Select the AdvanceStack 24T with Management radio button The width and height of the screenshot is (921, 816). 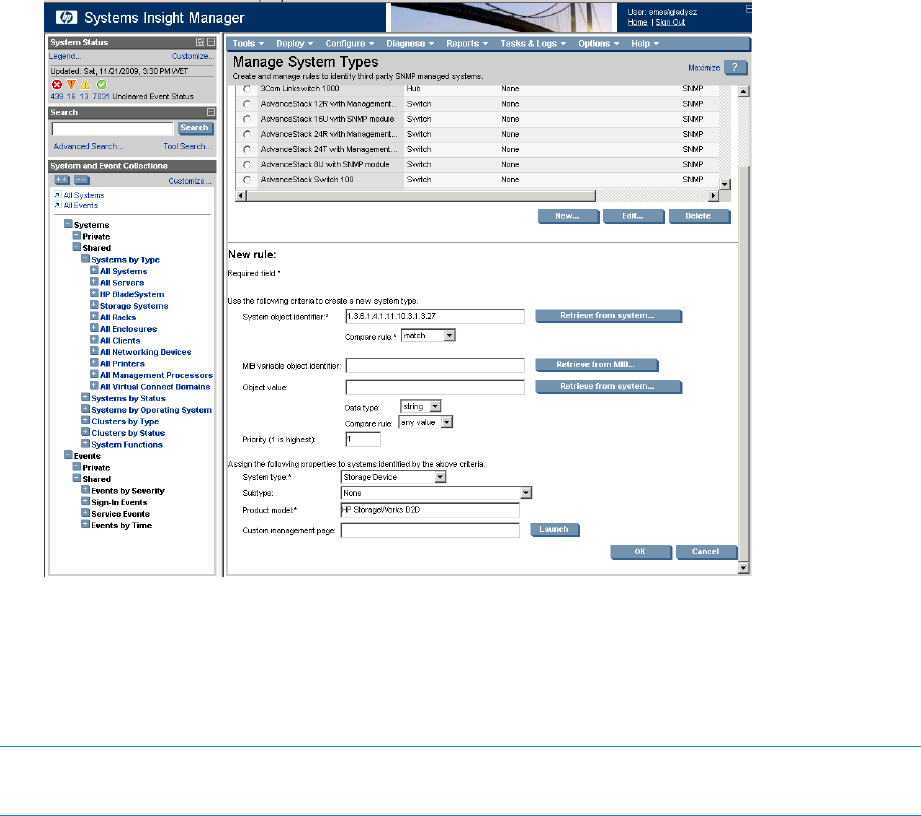247,150
